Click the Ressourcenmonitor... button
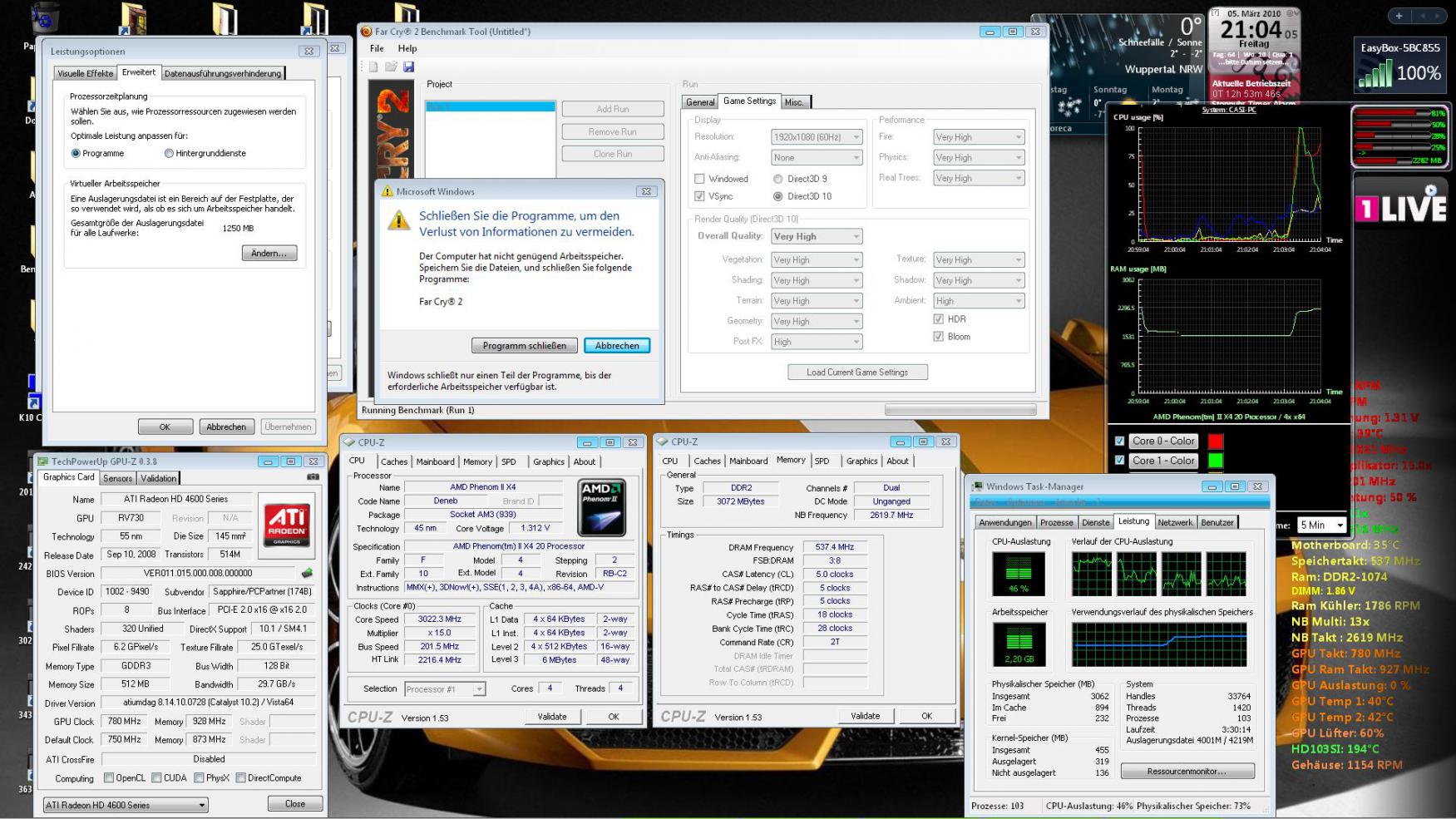Screen dimensions: 1456x819 1187,772
